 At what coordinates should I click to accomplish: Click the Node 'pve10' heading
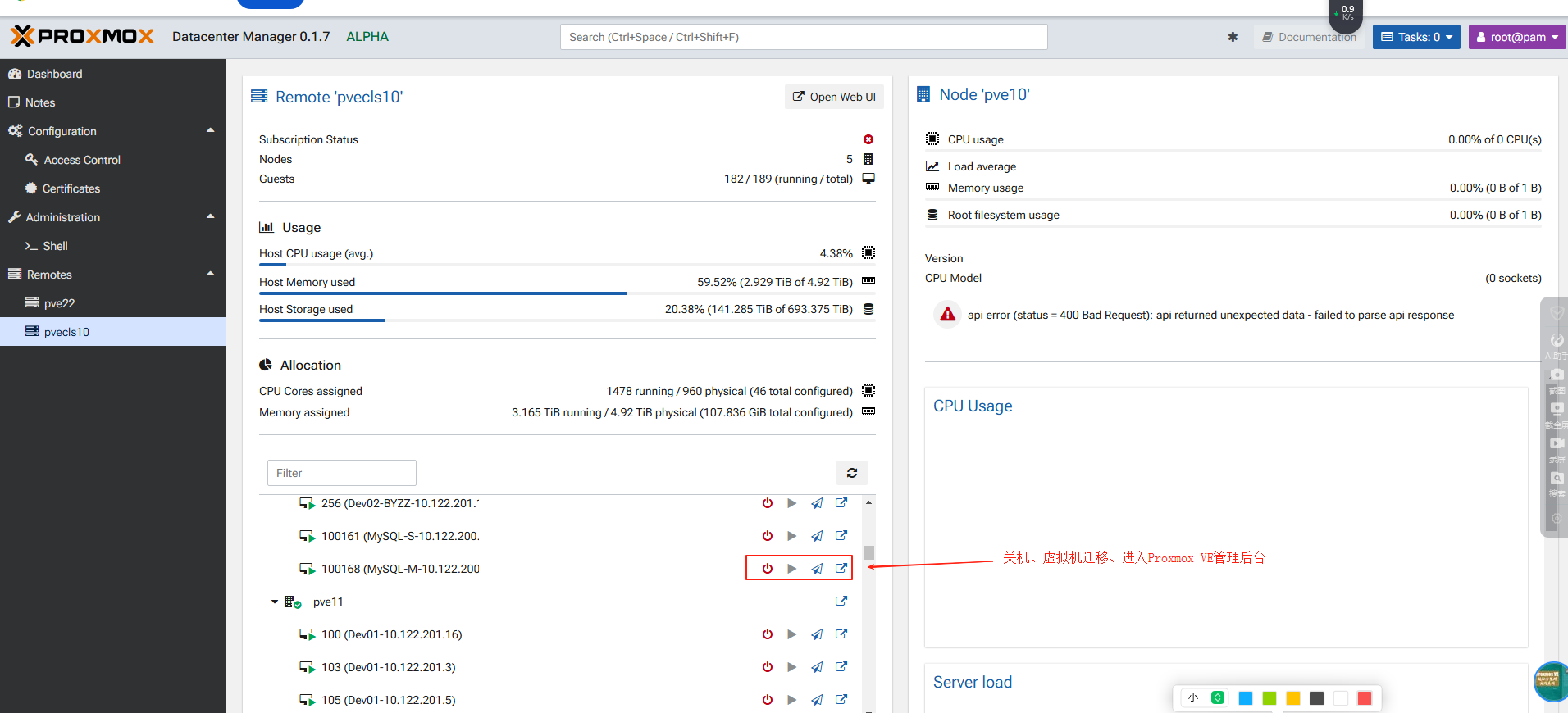(x=984, y=94)
